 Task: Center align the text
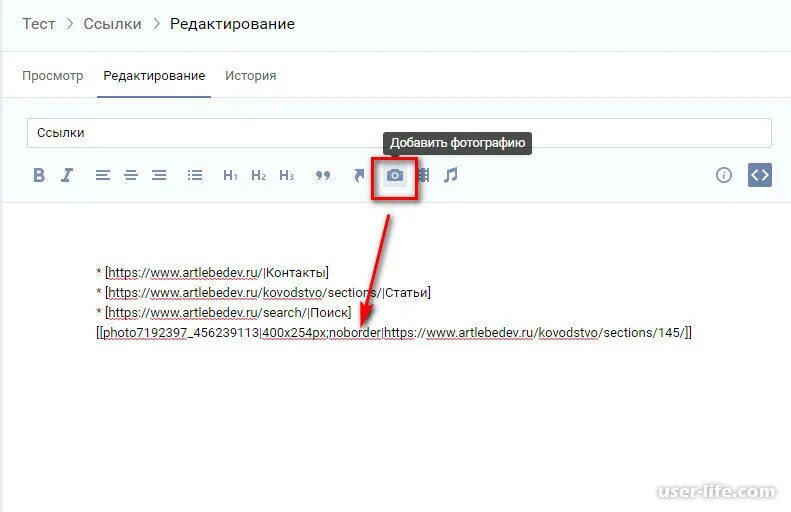pyautogui.click(x=131, y=175)
